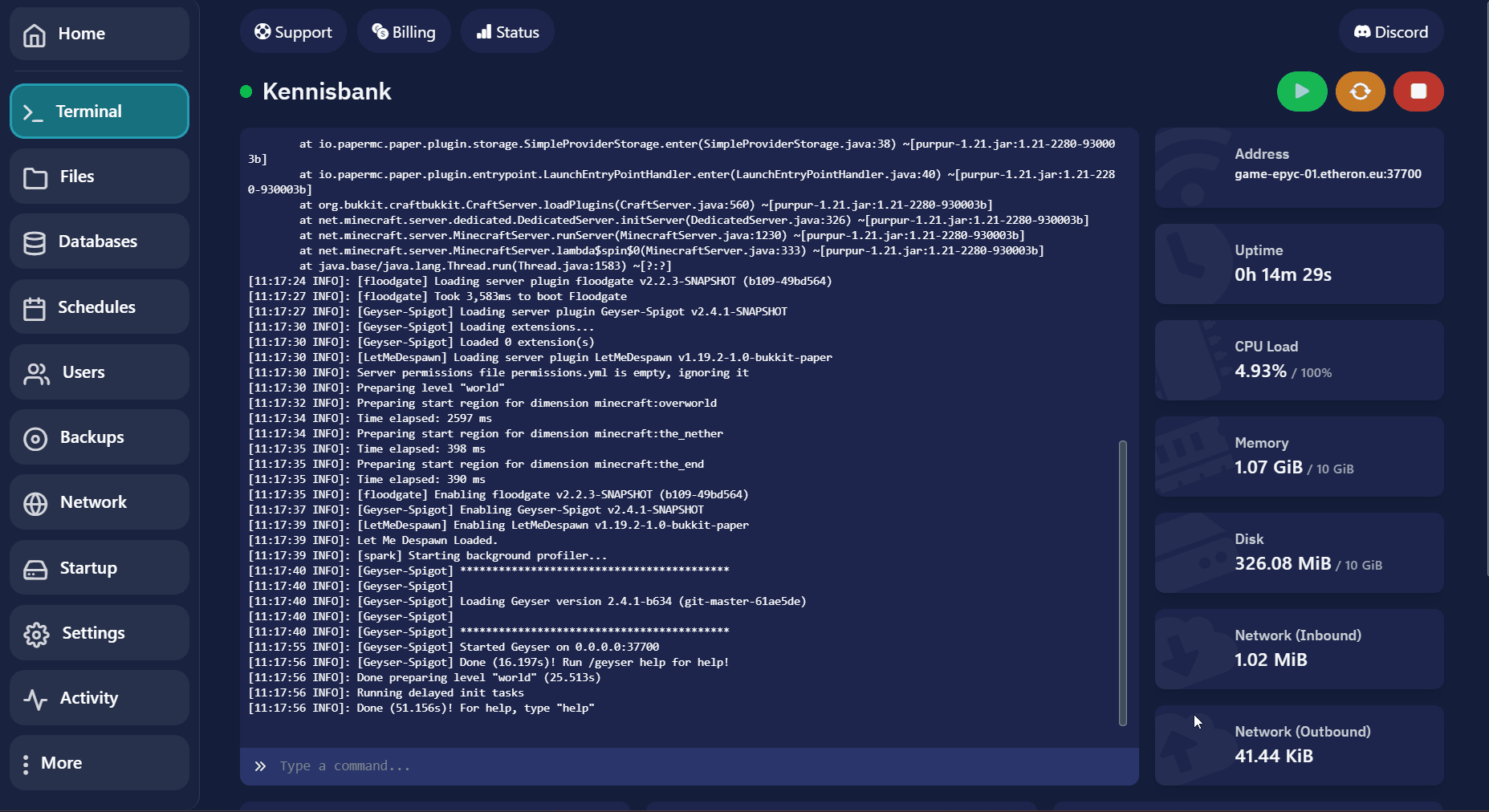Image resolution: width=1489 pixels, height=812 pixels.
Task: Expand the More menu
Action: click(x=100, y=763)
